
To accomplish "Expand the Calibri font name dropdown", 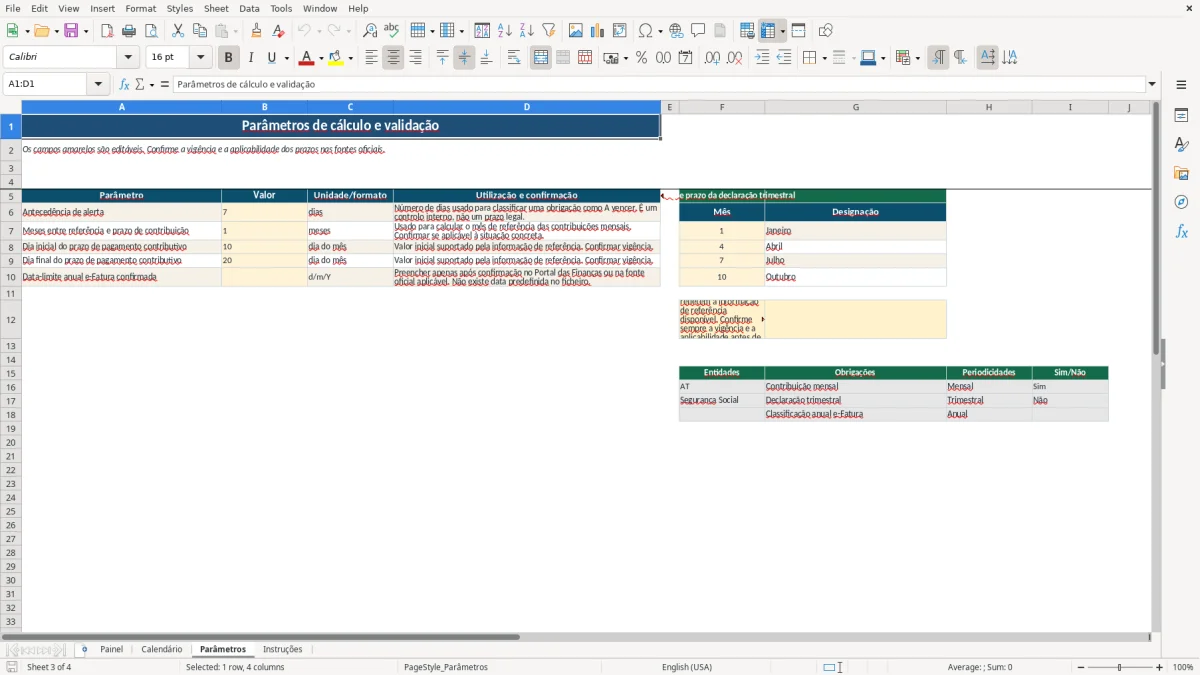I will pyautogui.click(x=128, y=58).
